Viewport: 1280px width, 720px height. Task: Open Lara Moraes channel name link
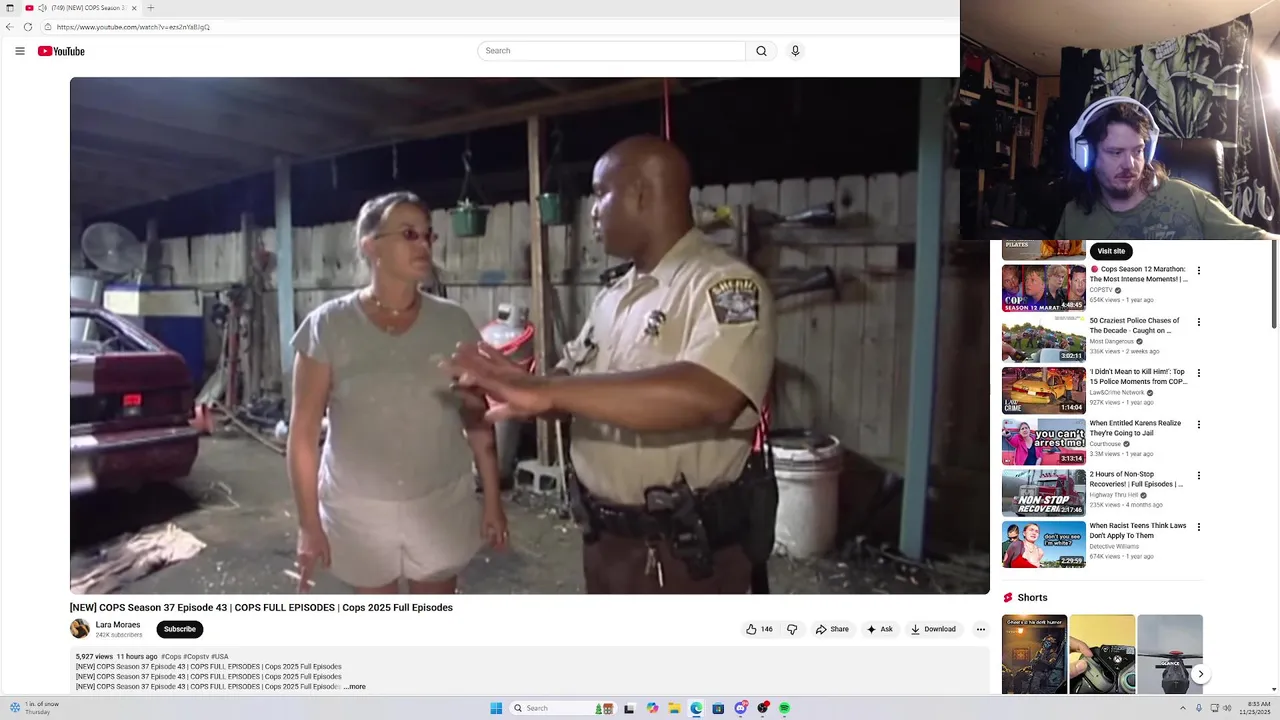pos(118,624)
